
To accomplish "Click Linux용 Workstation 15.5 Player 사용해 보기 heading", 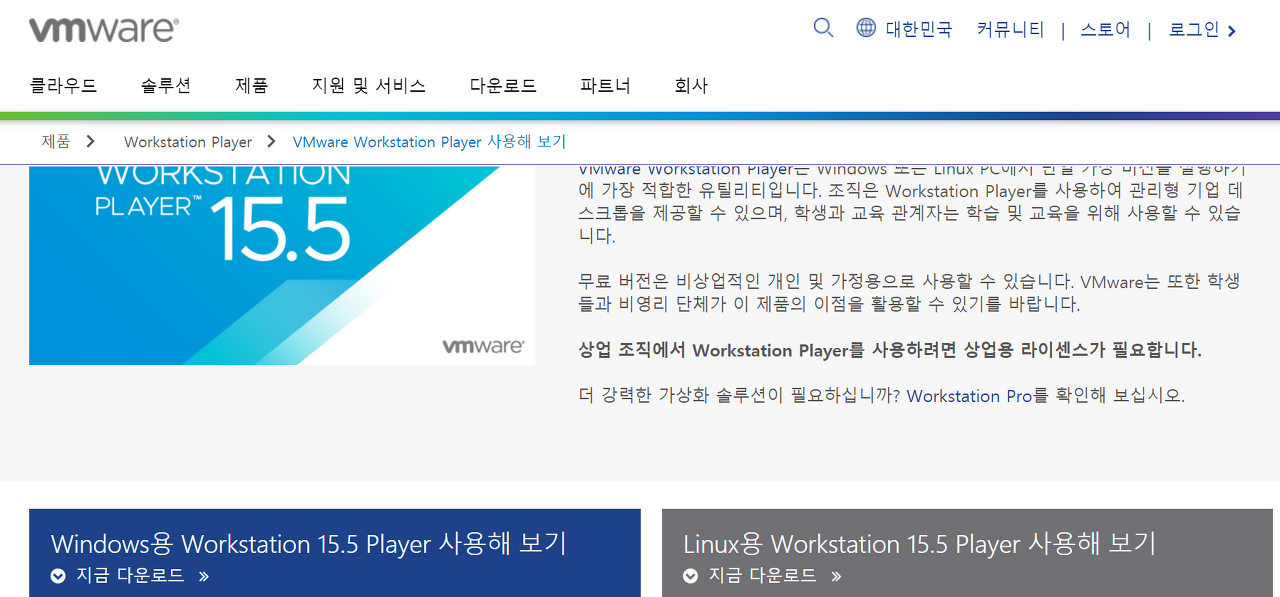I will (920, 544).
